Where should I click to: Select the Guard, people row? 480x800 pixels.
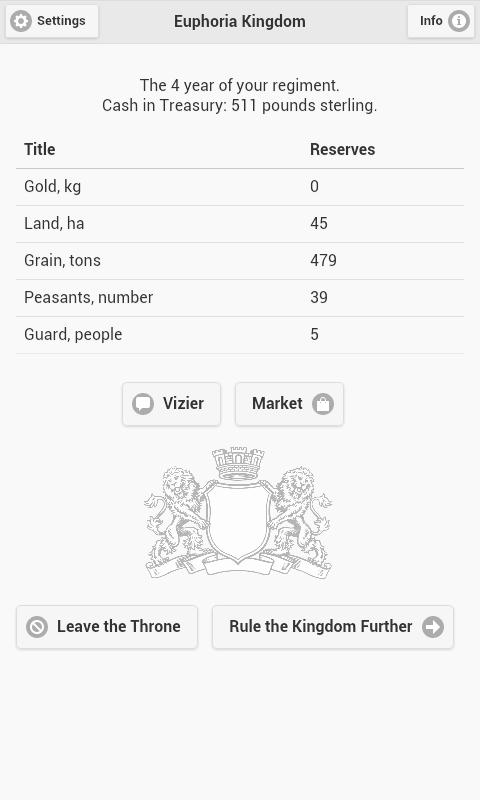(240, 335)
